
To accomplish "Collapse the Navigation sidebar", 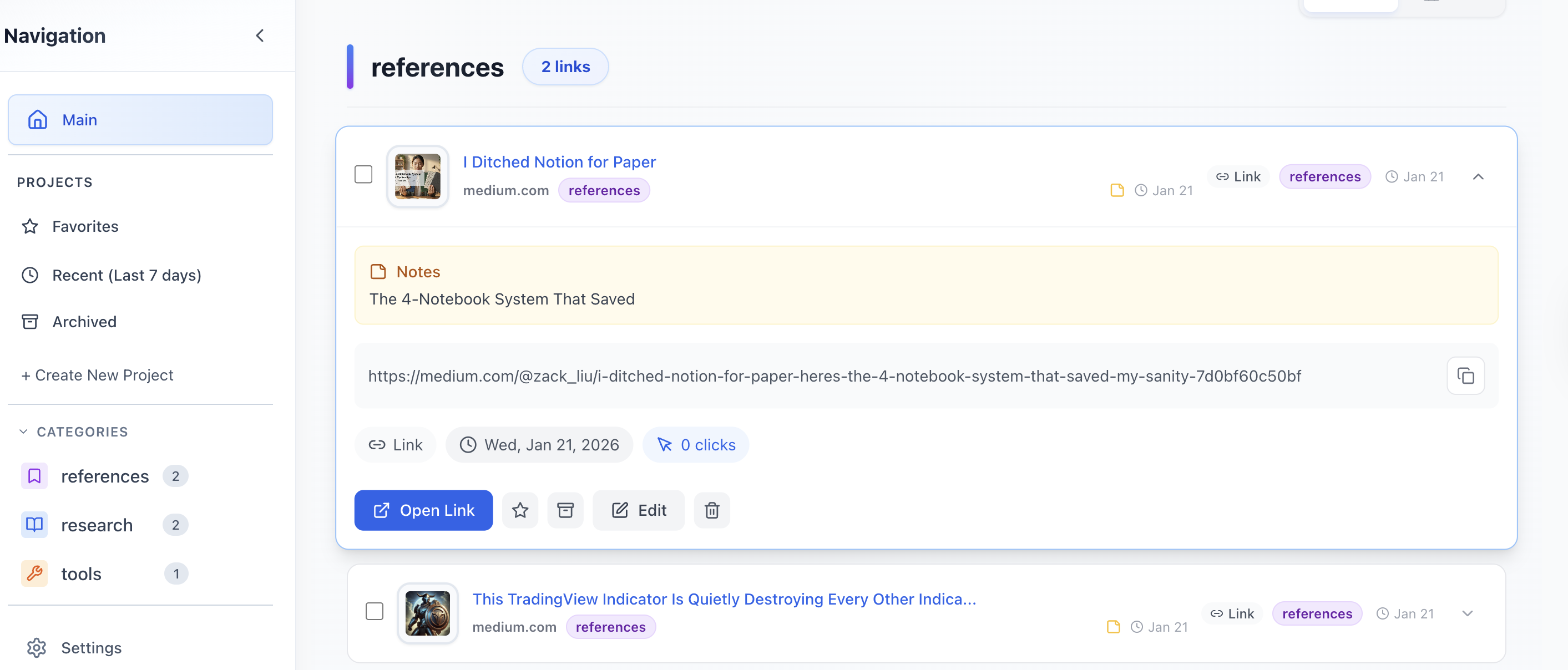I will pos(260,36).
